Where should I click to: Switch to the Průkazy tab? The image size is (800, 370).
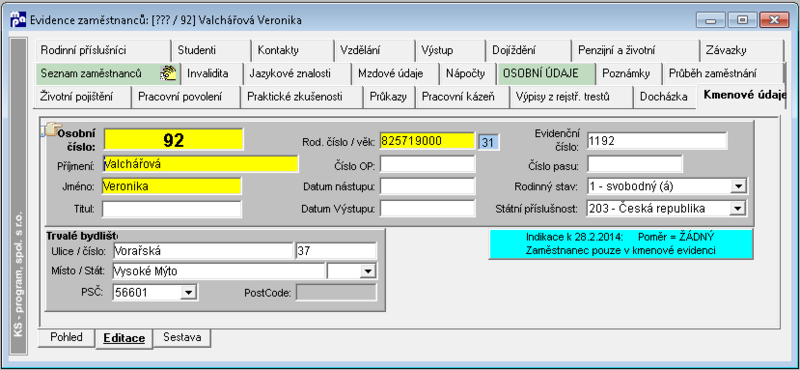click(x=389, y=97)
